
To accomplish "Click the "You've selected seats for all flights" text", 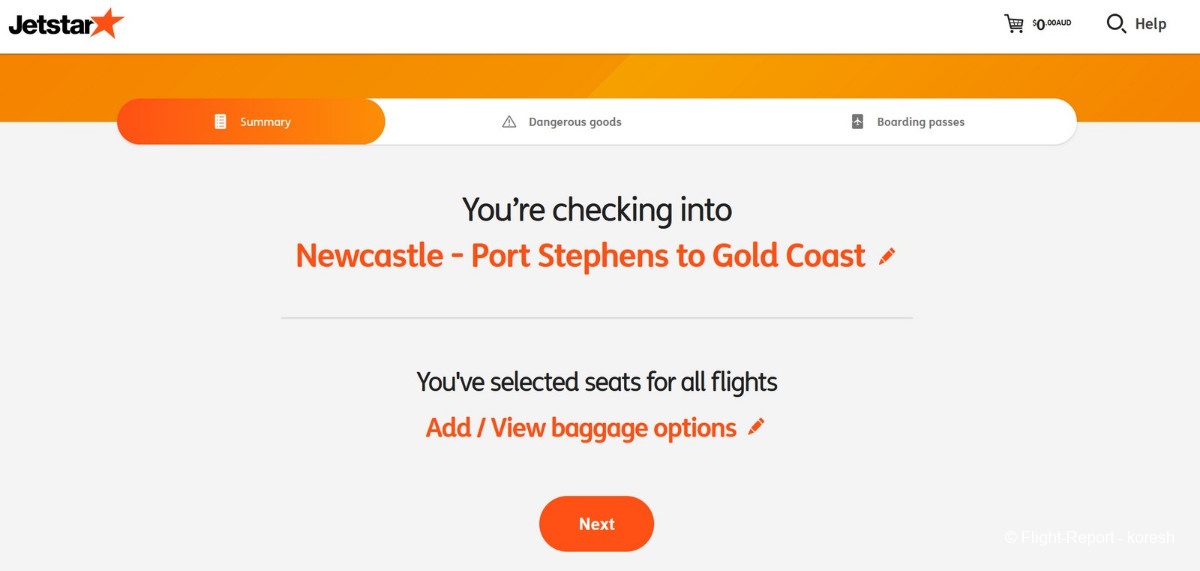I will [x=597, y=381].
